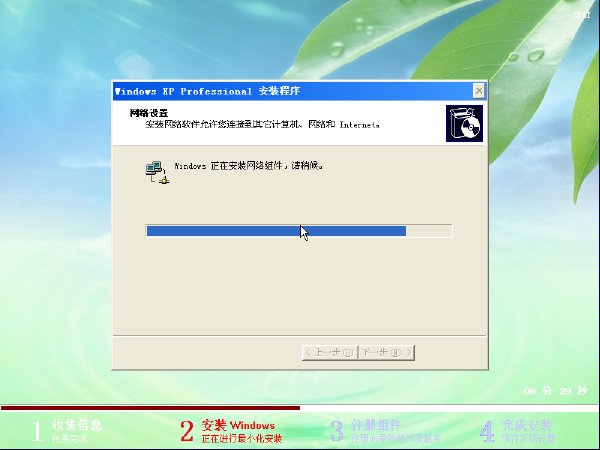Close the Windows XP setup dialog
The height and width of the screenshot is (450, 600).
tap(479, 91)
